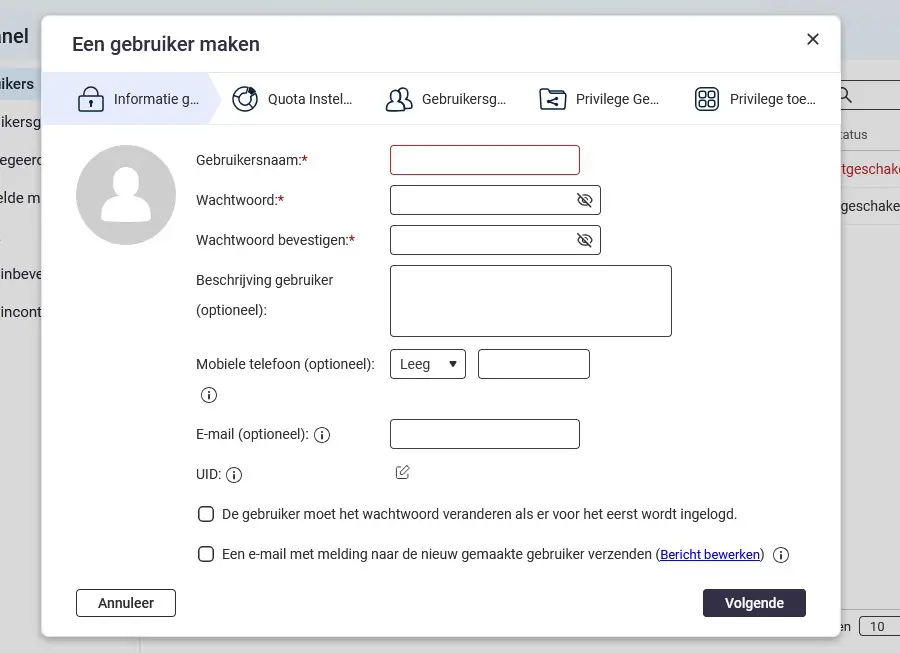
Task: Click the avatar placeholder to set a profile picture
Action: click(126, 195)
